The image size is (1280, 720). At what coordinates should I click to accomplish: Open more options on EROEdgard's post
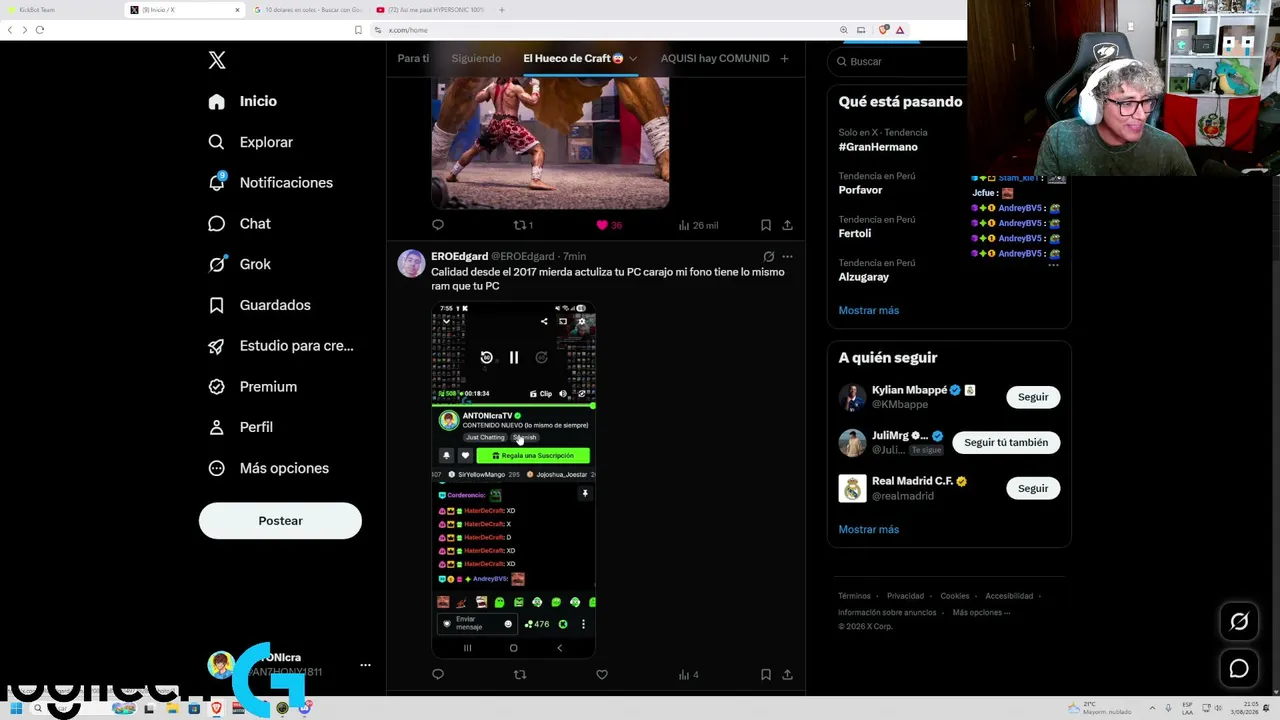788,257
